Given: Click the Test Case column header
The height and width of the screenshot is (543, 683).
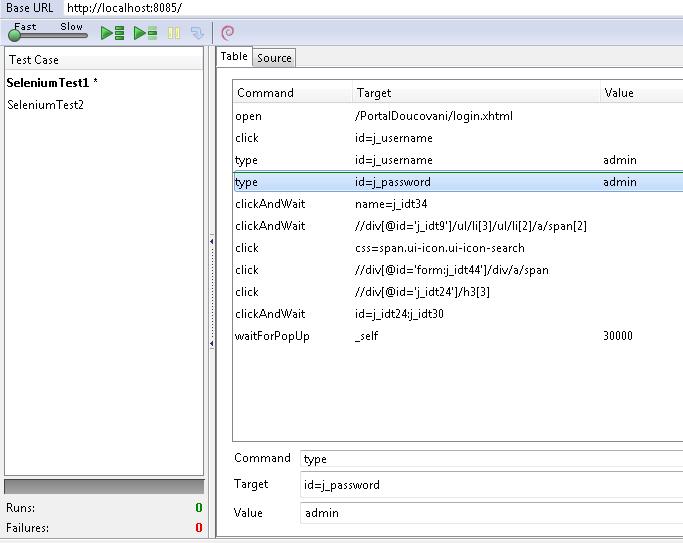Looking at the screenshot, I should [x=104, y=60].
